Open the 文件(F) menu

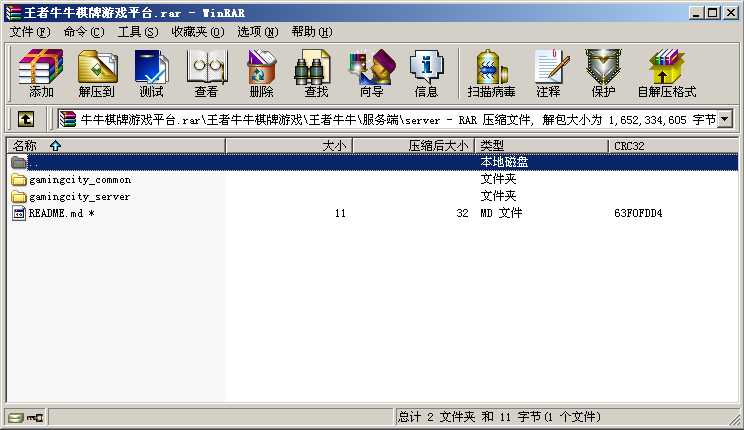(30, 32)
